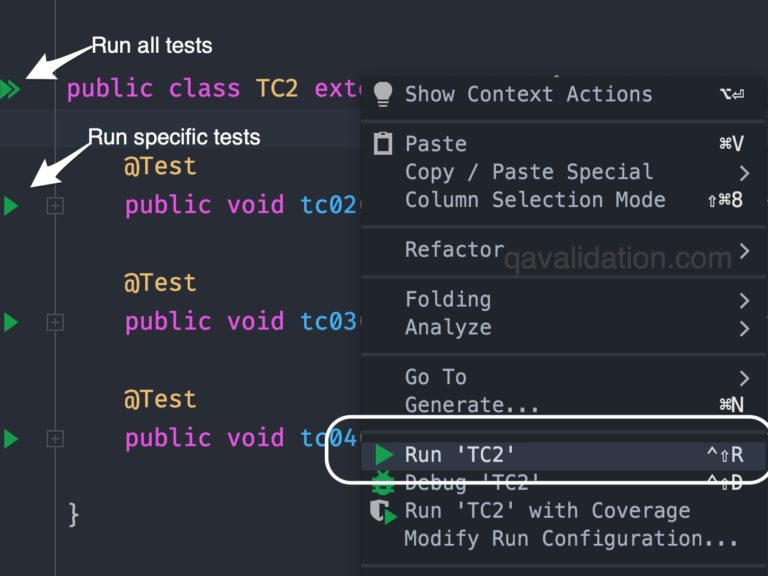The image size is (768, 576).
Task: Click the clipboard Paste icon
Action: click(383, 144)
